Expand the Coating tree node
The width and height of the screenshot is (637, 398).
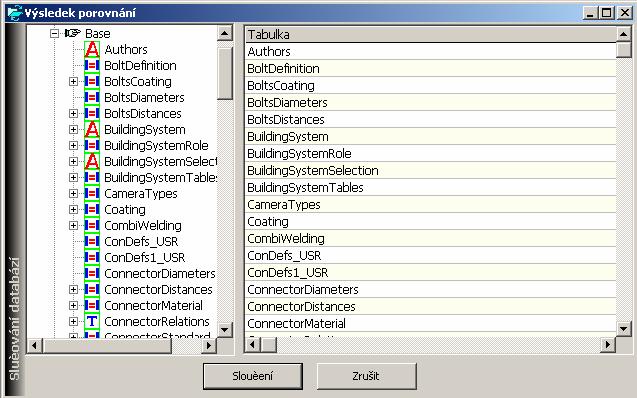click(73, 210)
